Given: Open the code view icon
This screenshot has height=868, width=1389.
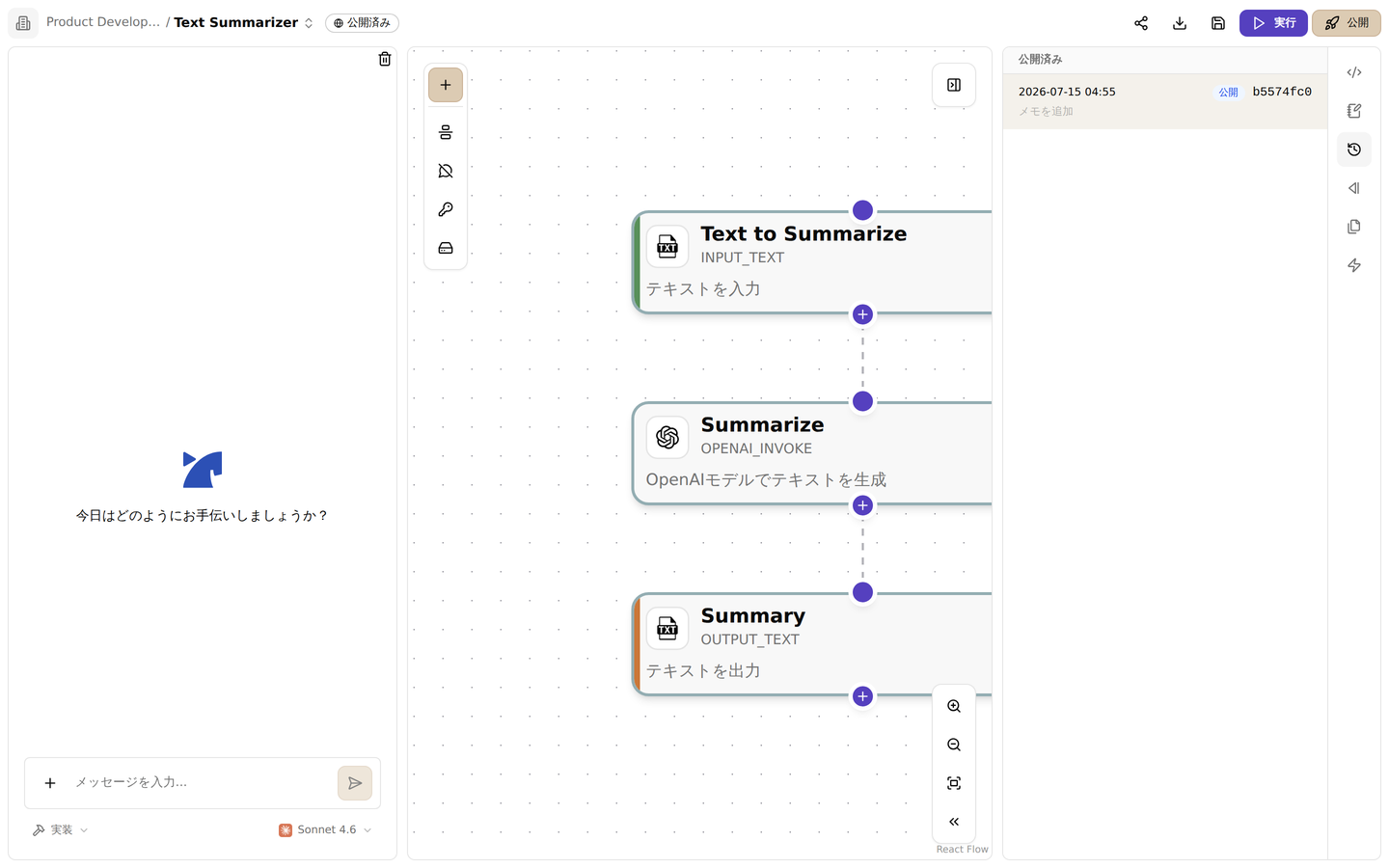Looking at the screenshot, I should 1354,72.
